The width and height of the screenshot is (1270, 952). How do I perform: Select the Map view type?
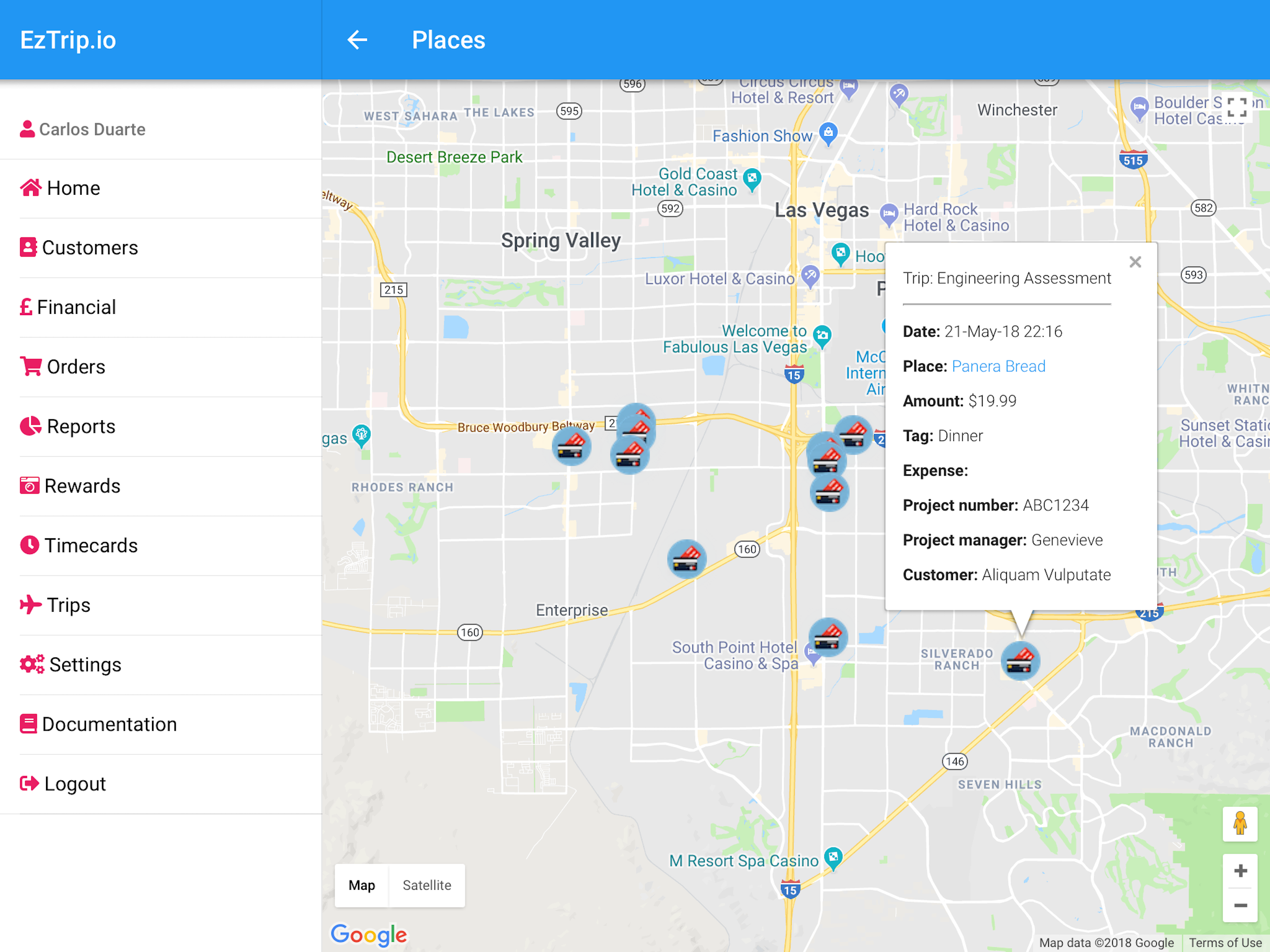362,886
